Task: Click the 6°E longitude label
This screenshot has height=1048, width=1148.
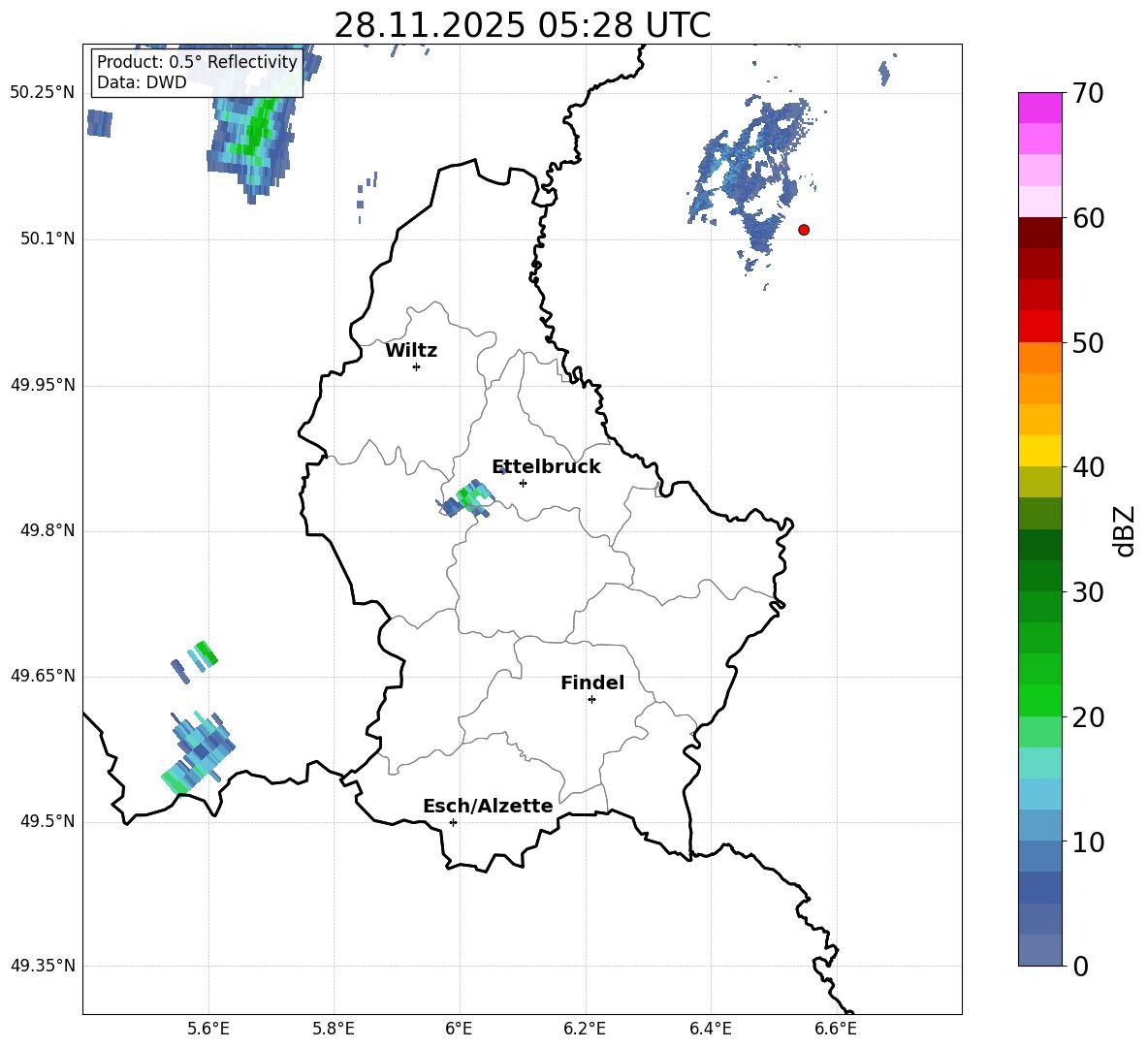Action: click(x=459, y=1029)
